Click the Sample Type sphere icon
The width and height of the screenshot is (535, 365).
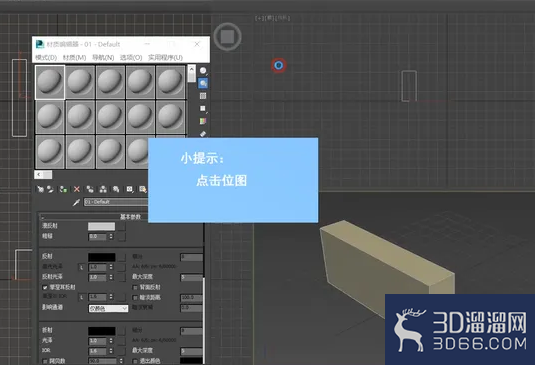pyautogui.click(x=203, y=71)
